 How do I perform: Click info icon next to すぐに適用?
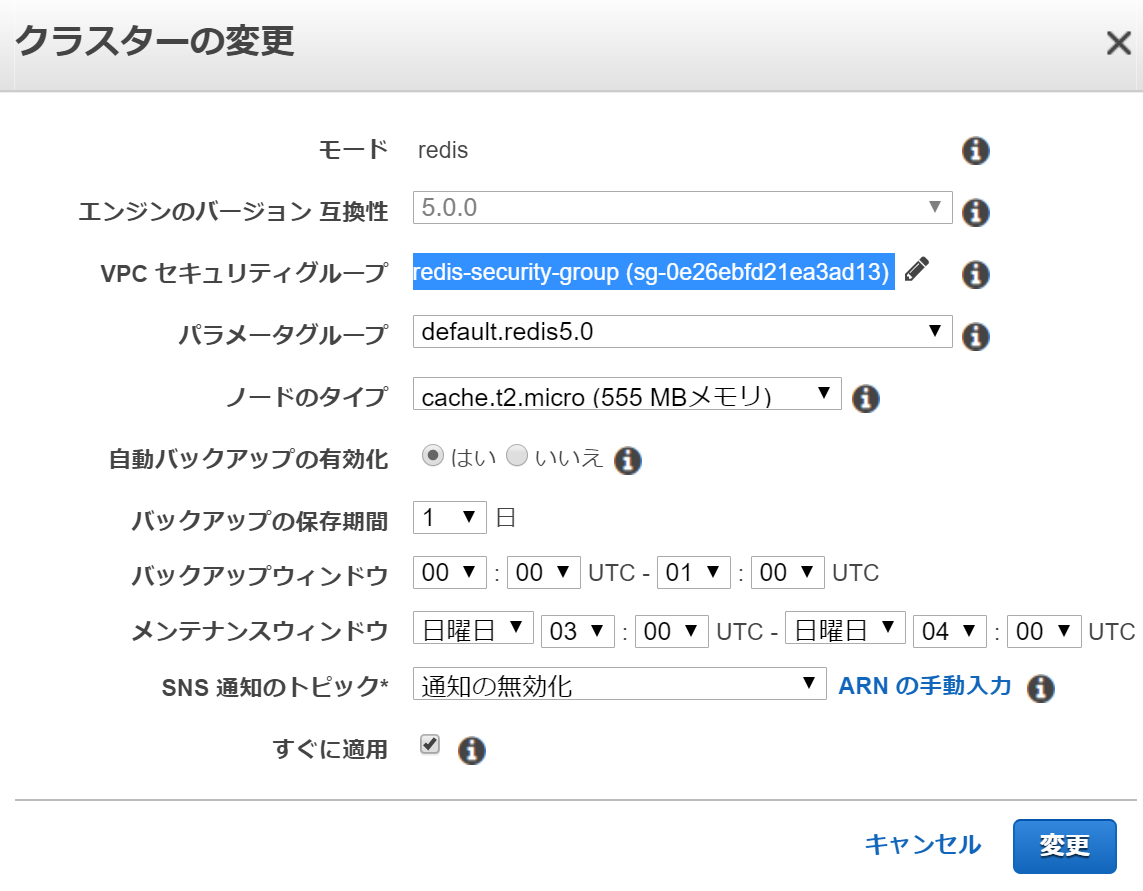(471, 750)
